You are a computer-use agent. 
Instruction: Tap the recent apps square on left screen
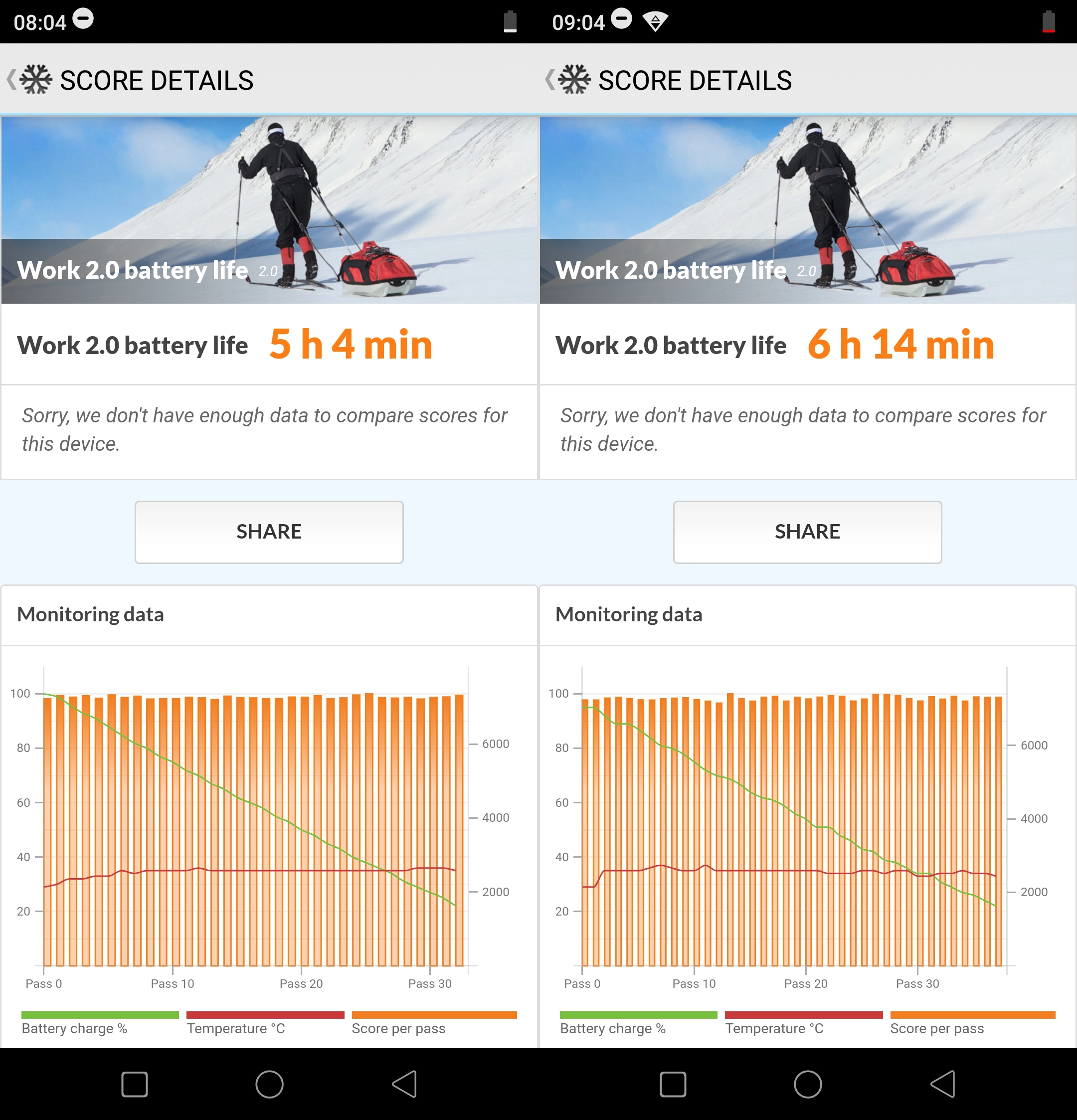pyautogui.click(x=135, y=1084)
